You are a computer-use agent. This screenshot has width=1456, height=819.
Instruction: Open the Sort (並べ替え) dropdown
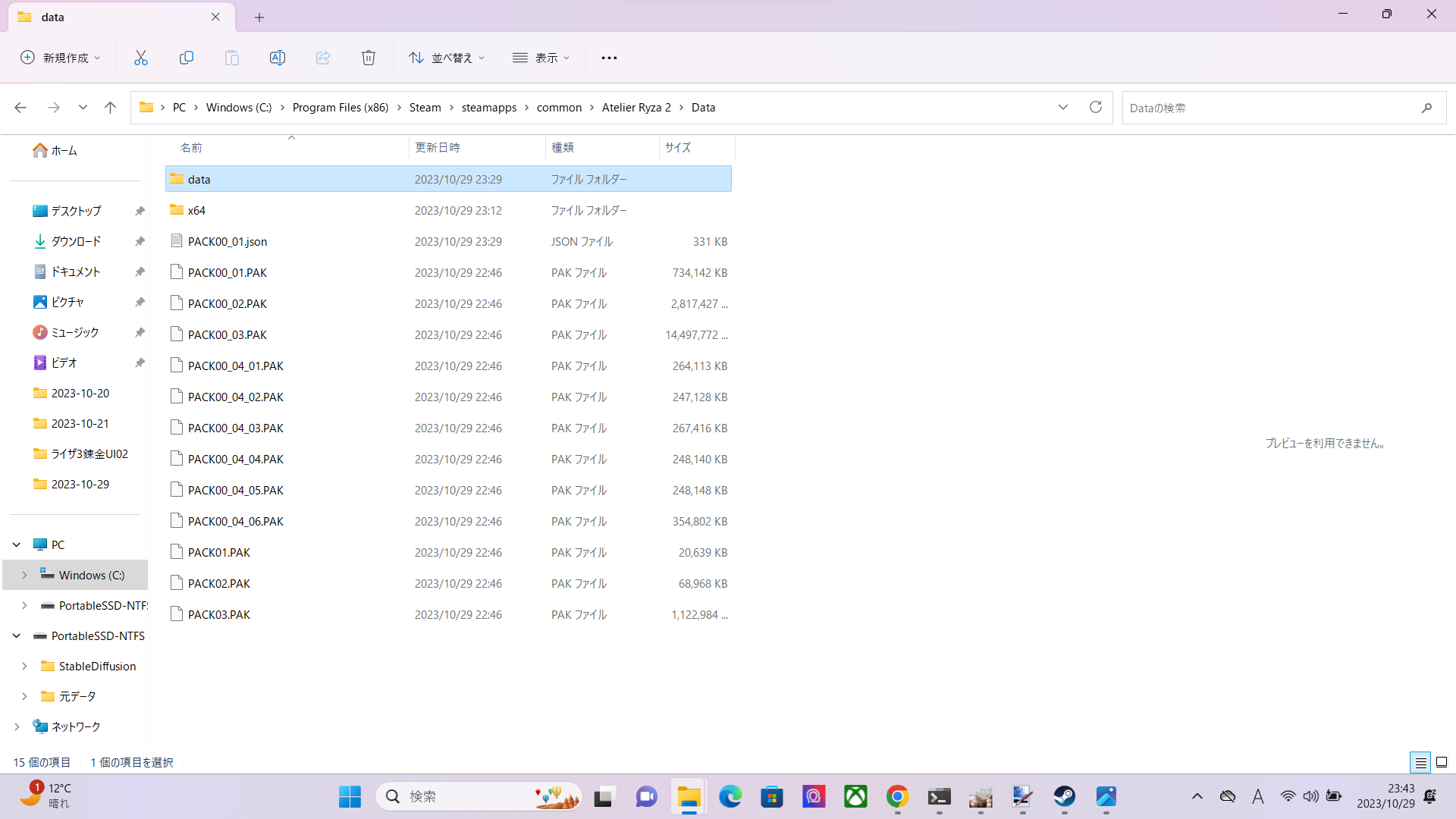click(447, 58)
